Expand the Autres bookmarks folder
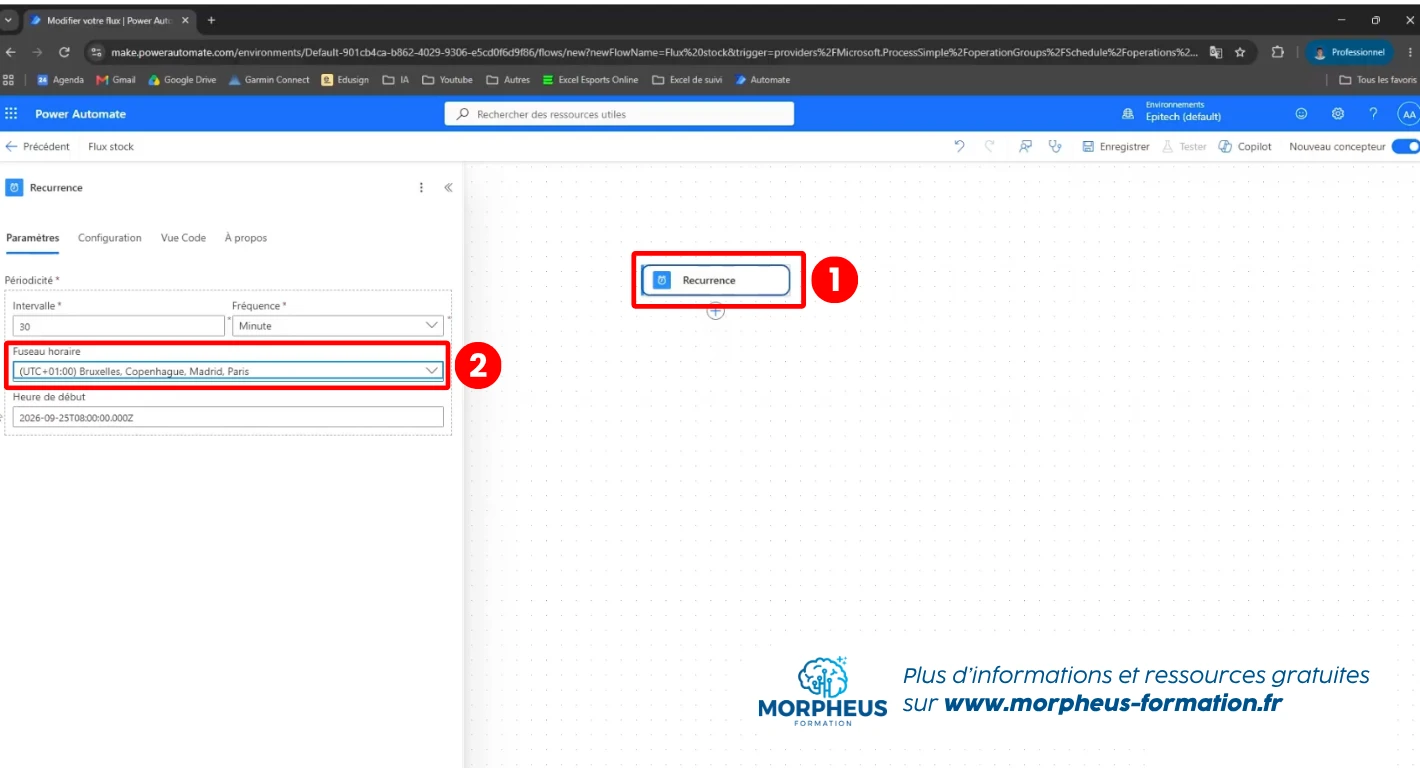Viewport: 1420px width, 768px height. (x=508, y=80)
